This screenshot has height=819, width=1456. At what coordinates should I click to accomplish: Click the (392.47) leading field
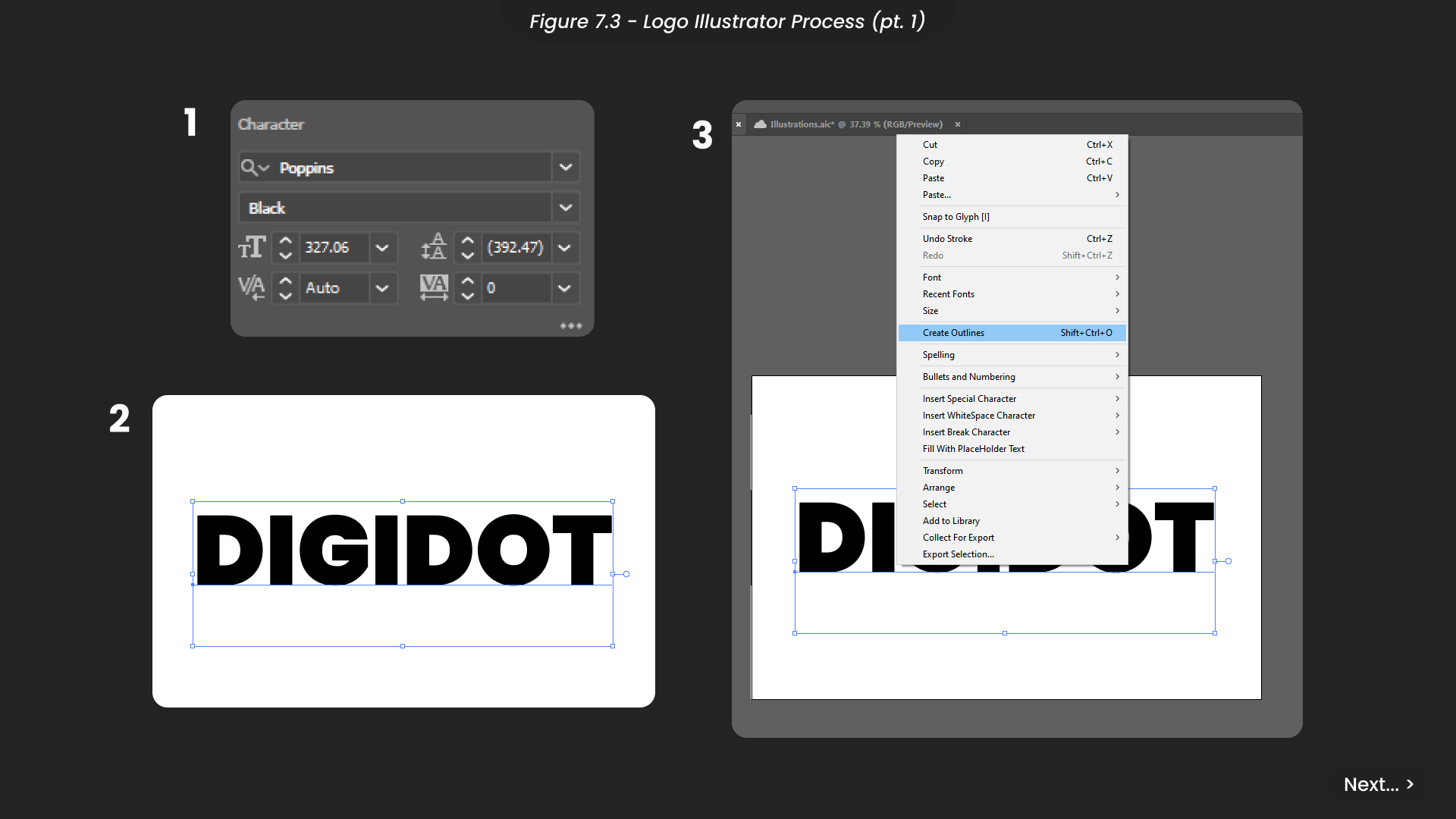coord(516,247)
